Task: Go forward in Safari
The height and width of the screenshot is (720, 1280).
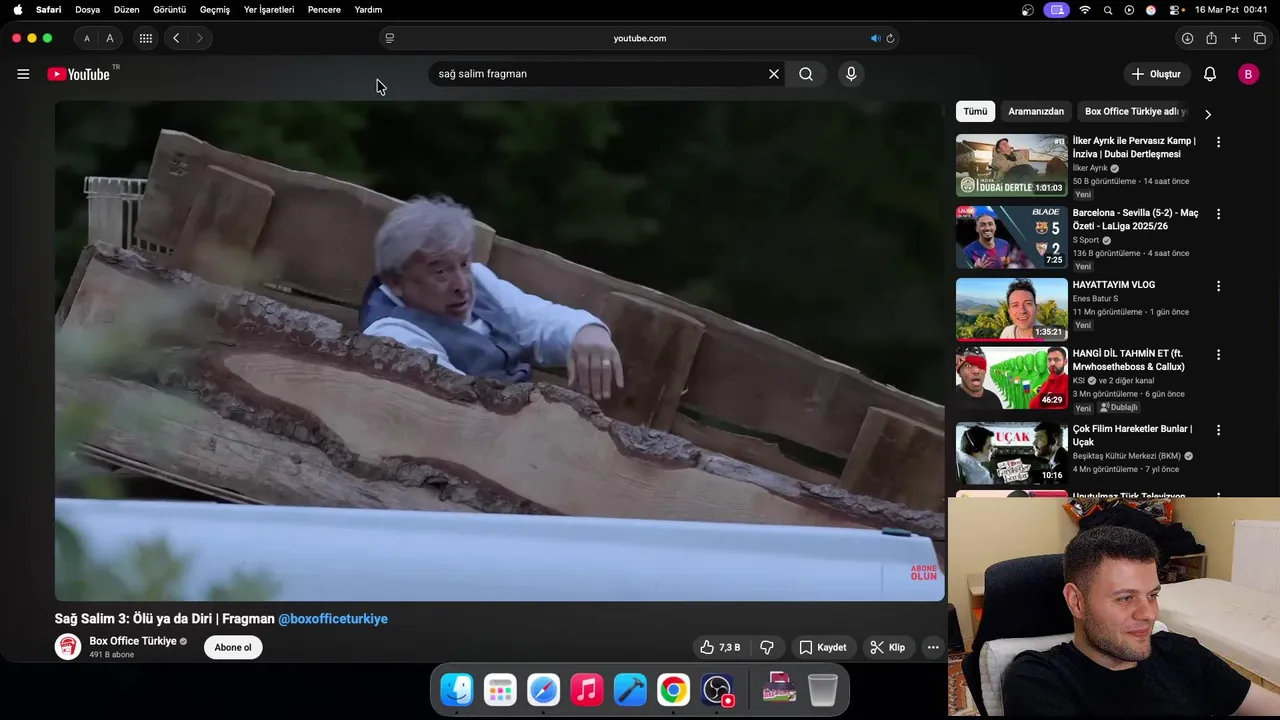Action: [x=200, y=38]
